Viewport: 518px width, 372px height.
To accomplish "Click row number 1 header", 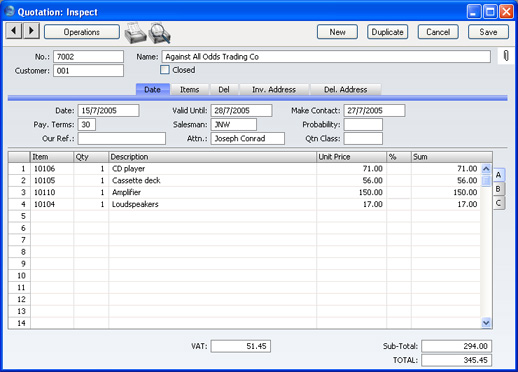I will (19, 169).
